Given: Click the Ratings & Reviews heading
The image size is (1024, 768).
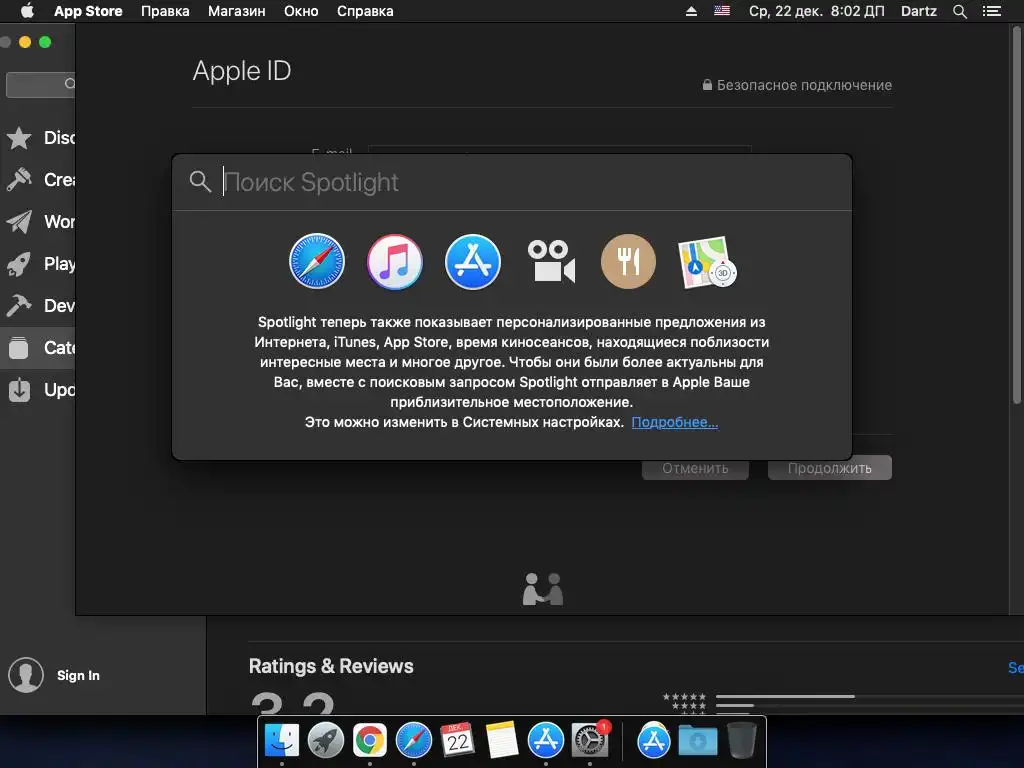Looking at the screenshot, I should coord(331,666).
